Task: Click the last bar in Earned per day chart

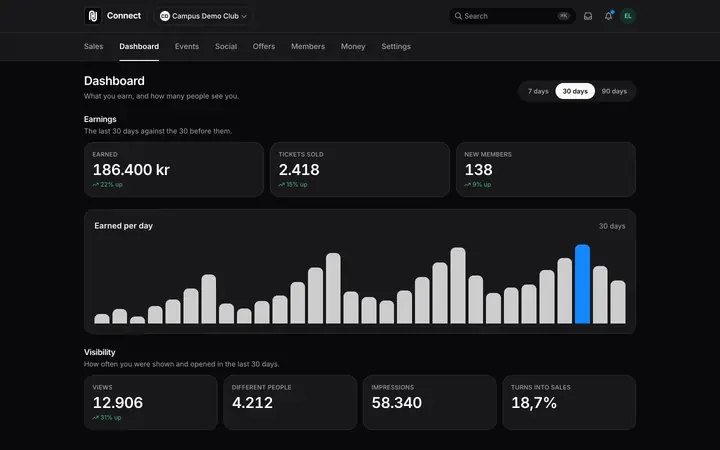Action: [618, 302]
